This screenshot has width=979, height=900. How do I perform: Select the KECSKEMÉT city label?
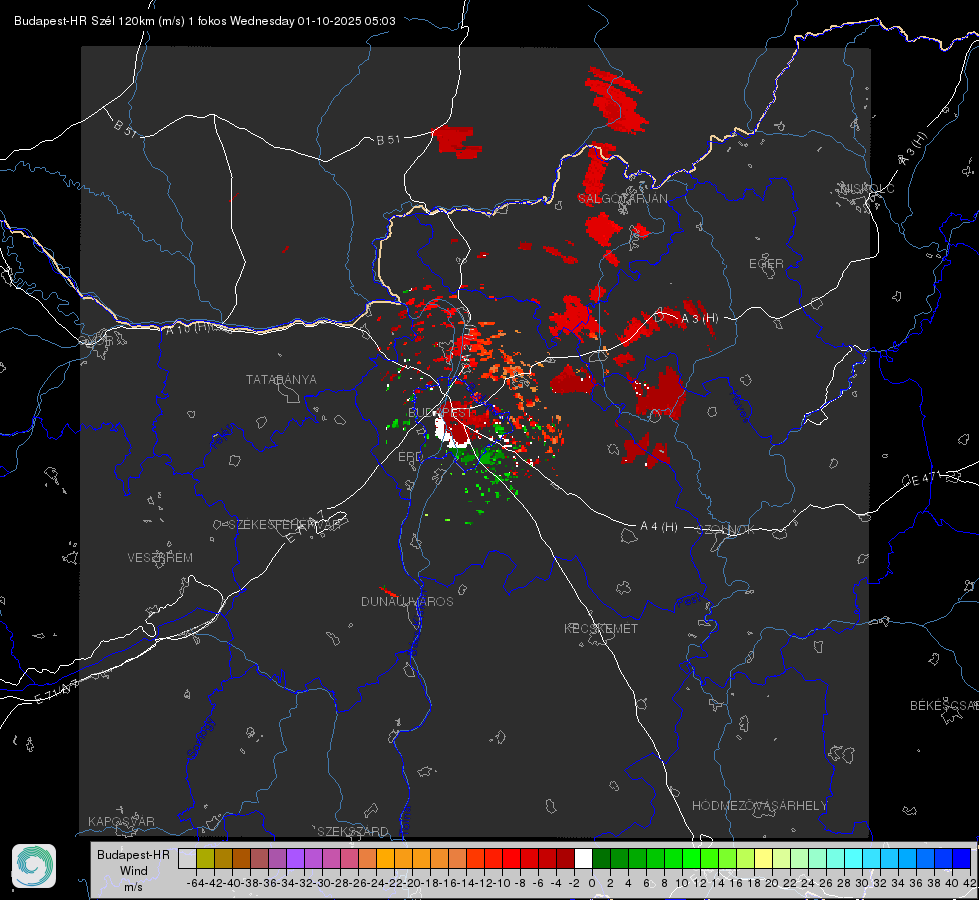[x=601, y=628]
